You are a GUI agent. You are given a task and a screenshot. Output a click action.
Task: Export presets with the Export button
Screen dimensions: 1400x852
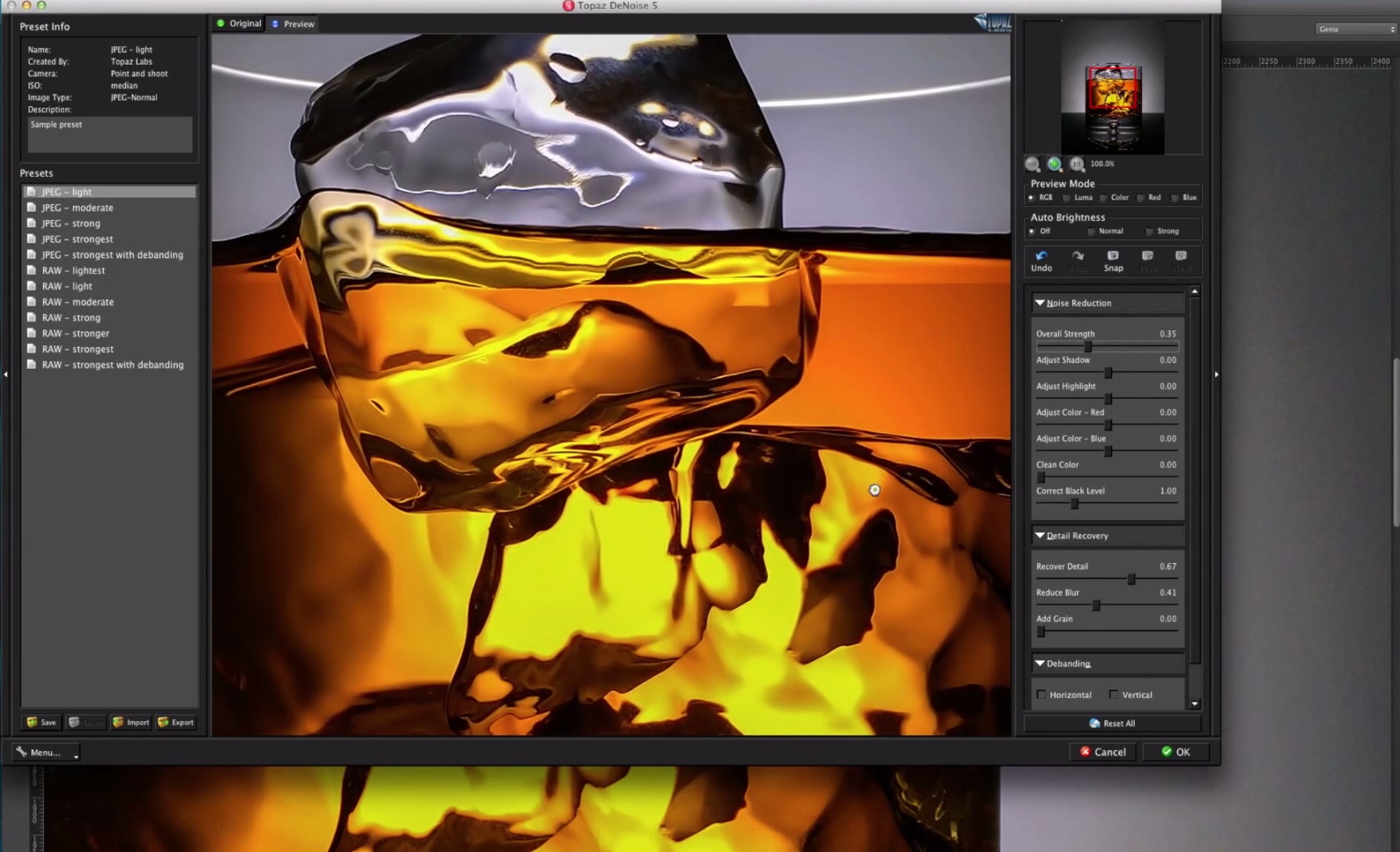tap(176, 722)
